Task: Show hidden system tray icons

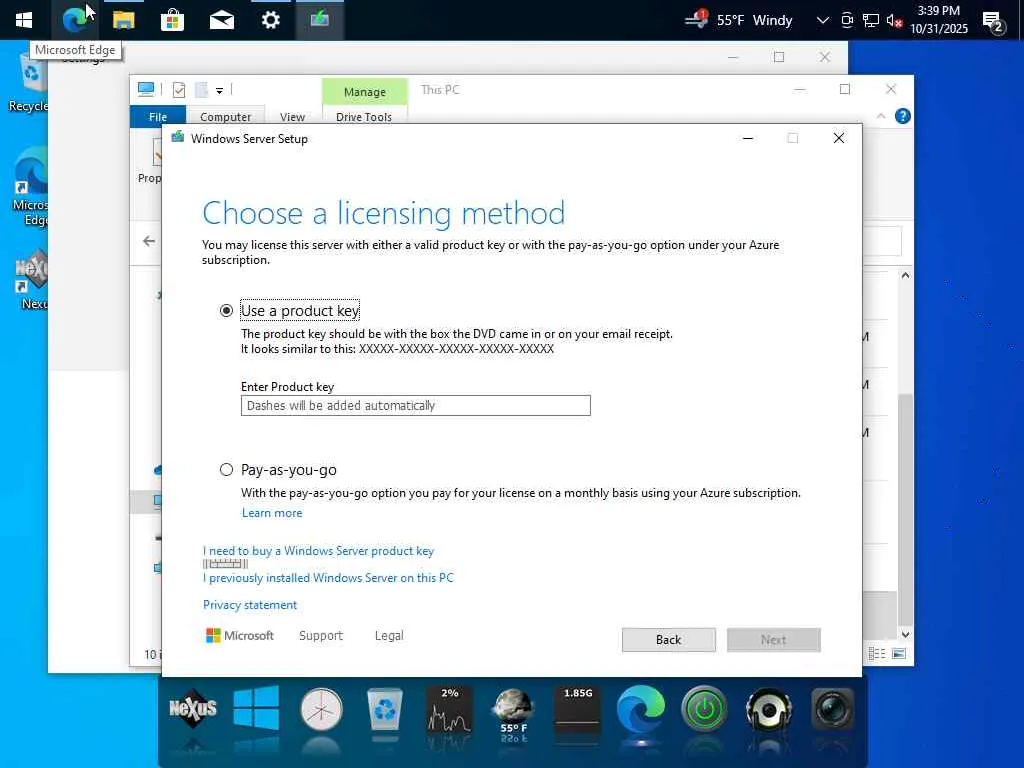Action: coord(823,20)
